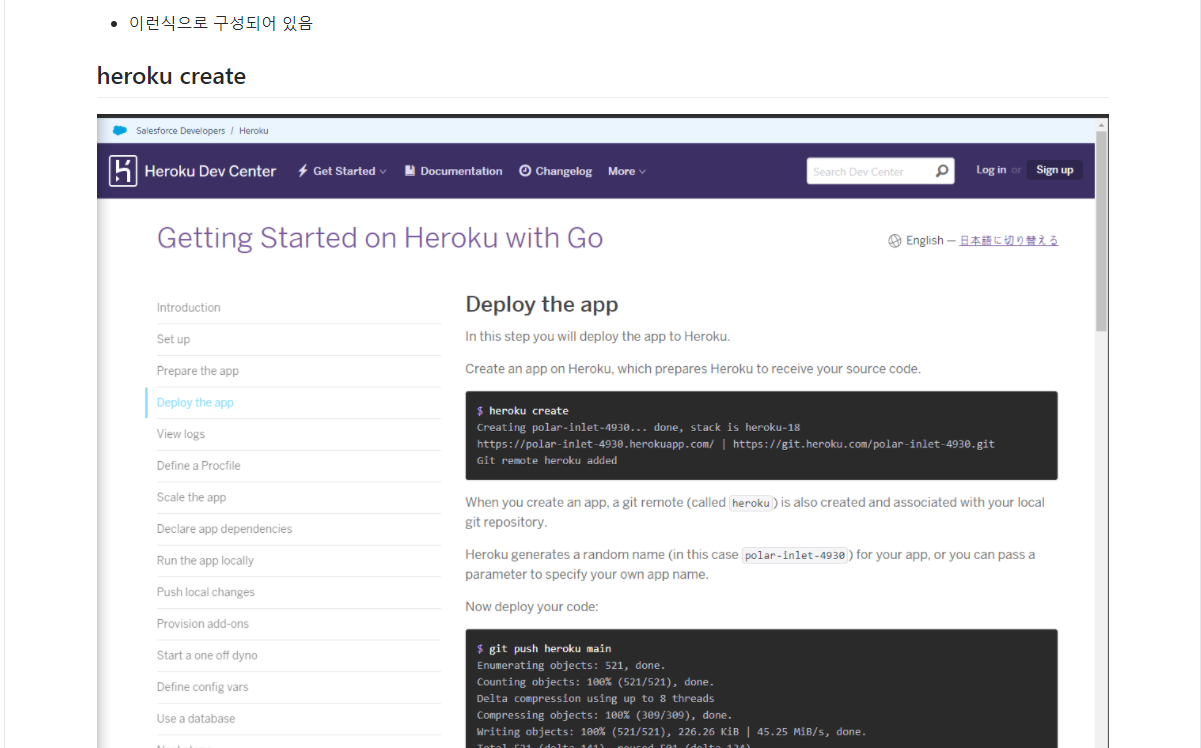Screen dimensions: 1201x748
Task: Click the globe language icon
Action: click(895, 240)
